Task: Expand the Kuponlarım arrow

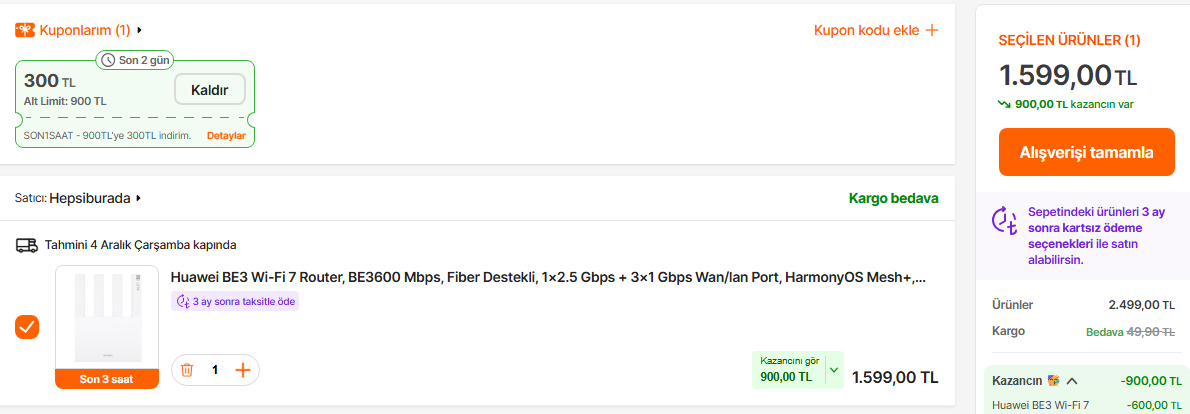Action: [x=139, y=30]
